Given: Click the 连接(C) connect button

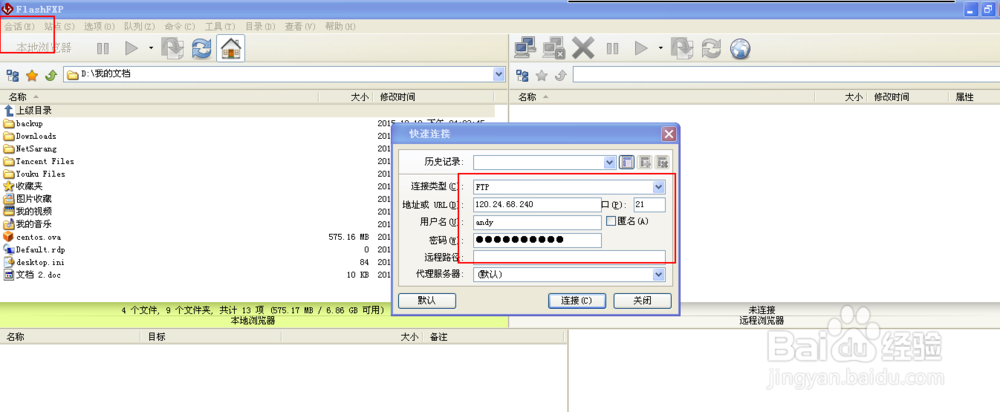Looking at the screenshot, I should point(577,300).
